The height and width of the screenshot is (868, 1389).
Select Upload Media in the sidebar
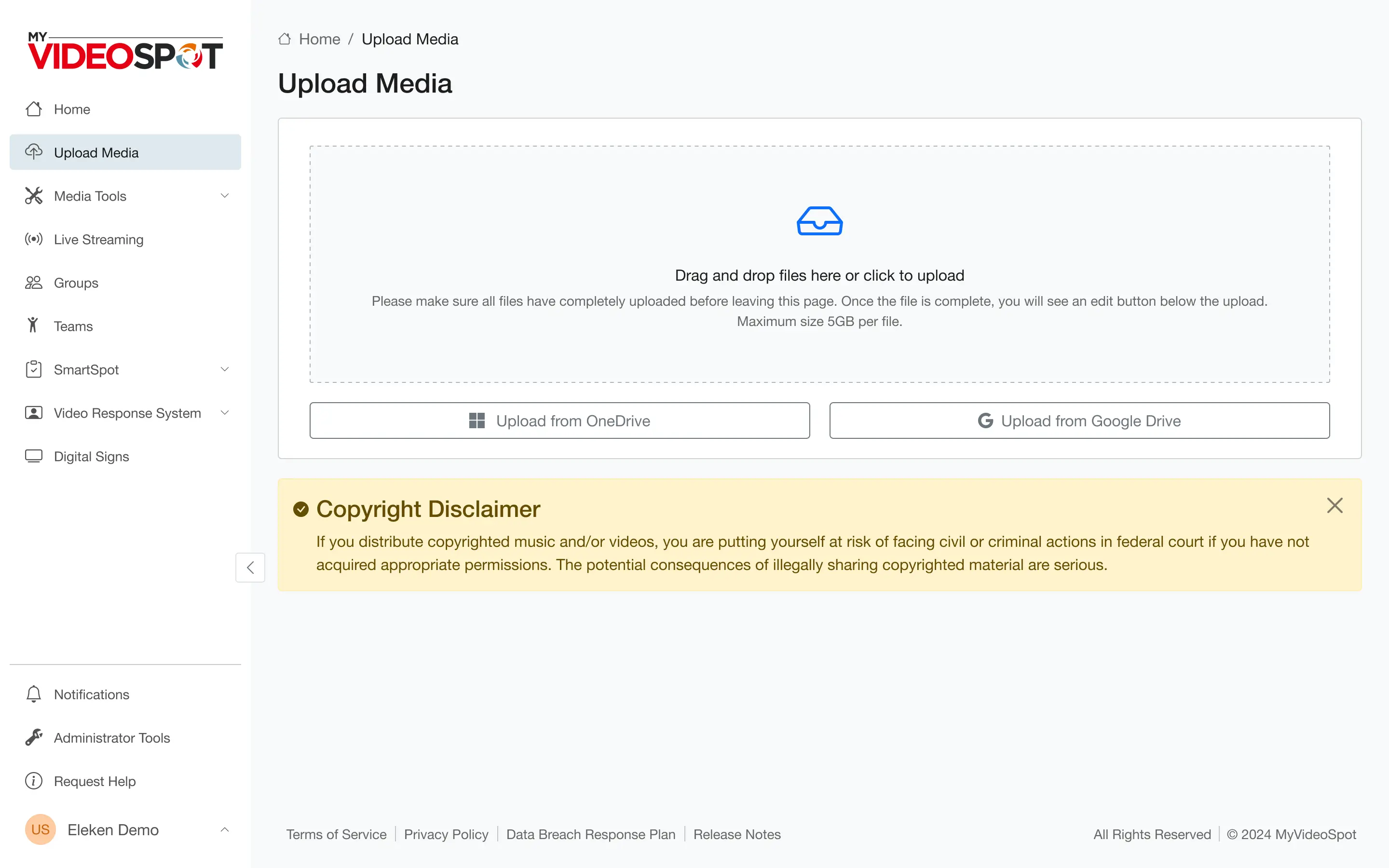(96, 153)
